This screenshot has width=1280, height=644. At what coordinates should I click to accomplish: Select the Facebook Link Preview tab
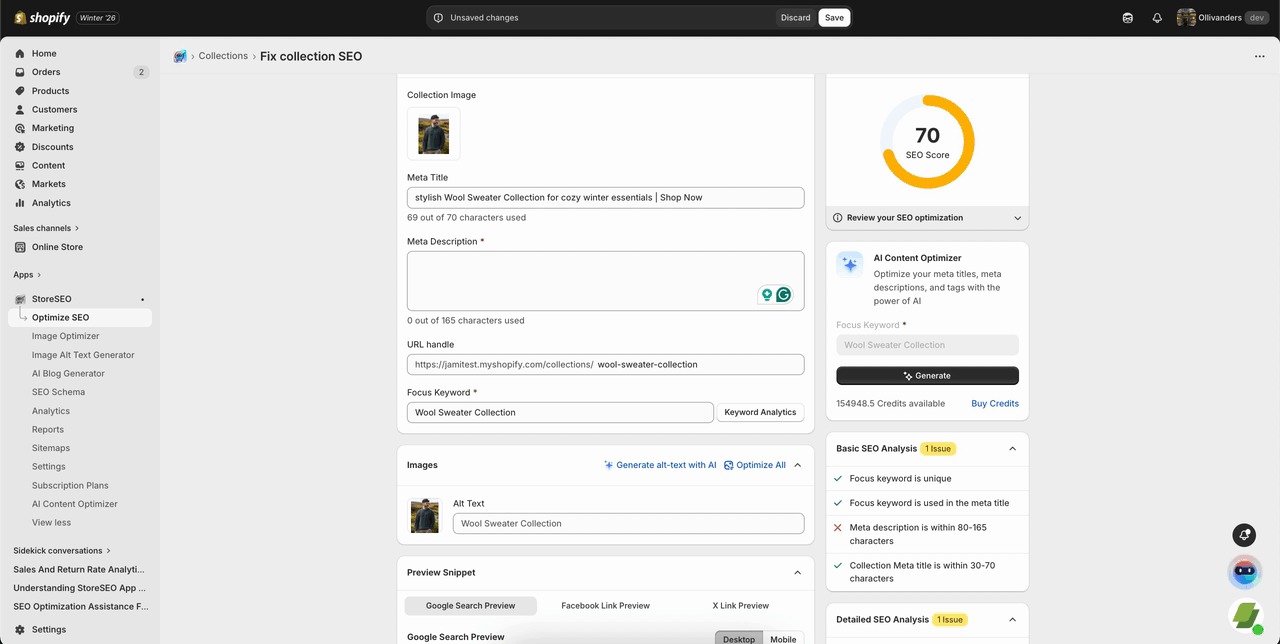[x=605, y=606]
